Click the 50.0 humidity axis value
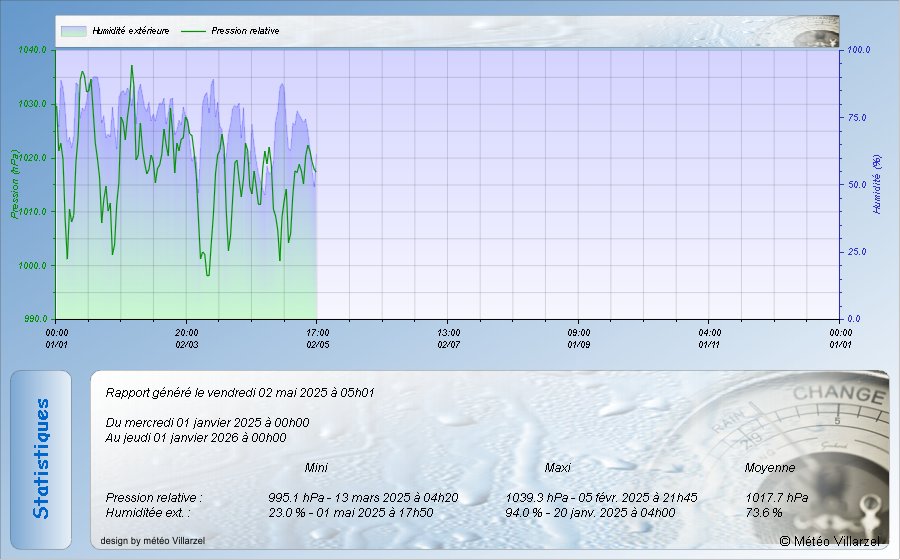 (857, 185)
